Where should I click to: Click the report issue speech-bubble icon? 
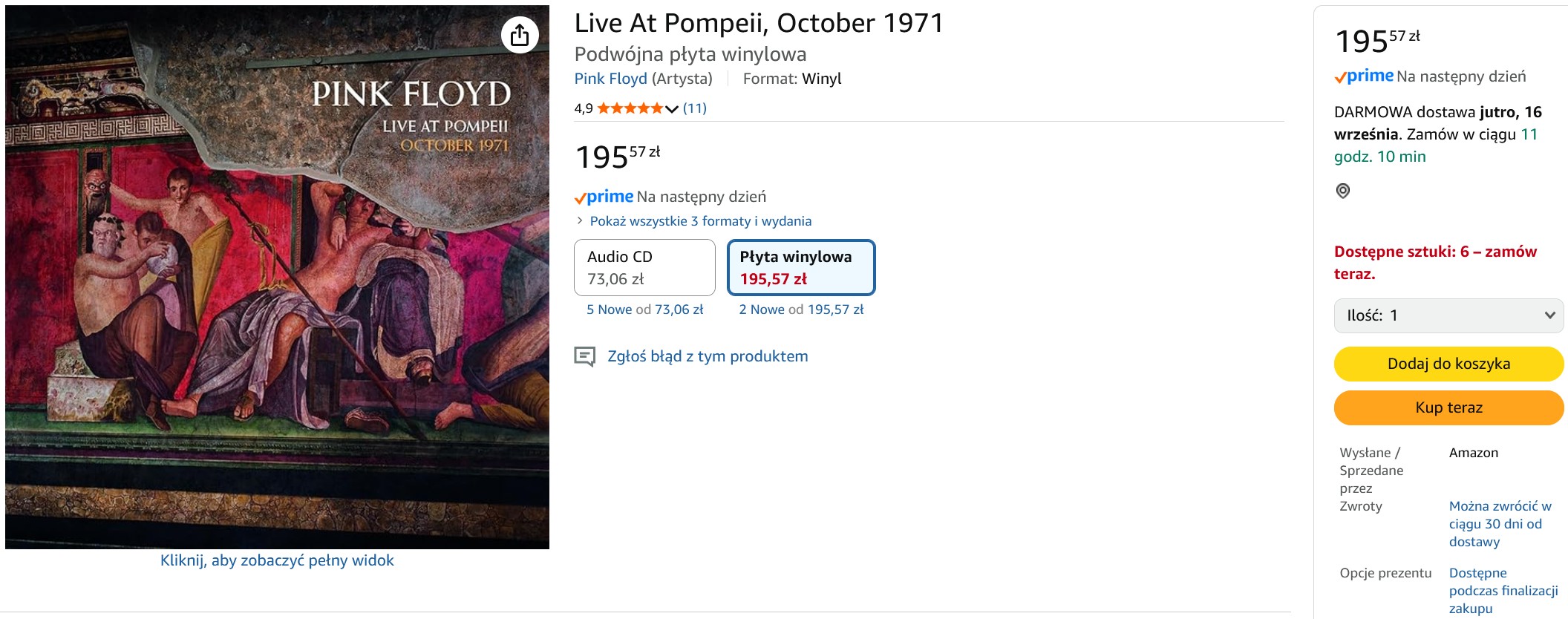[x=585, y=357]
